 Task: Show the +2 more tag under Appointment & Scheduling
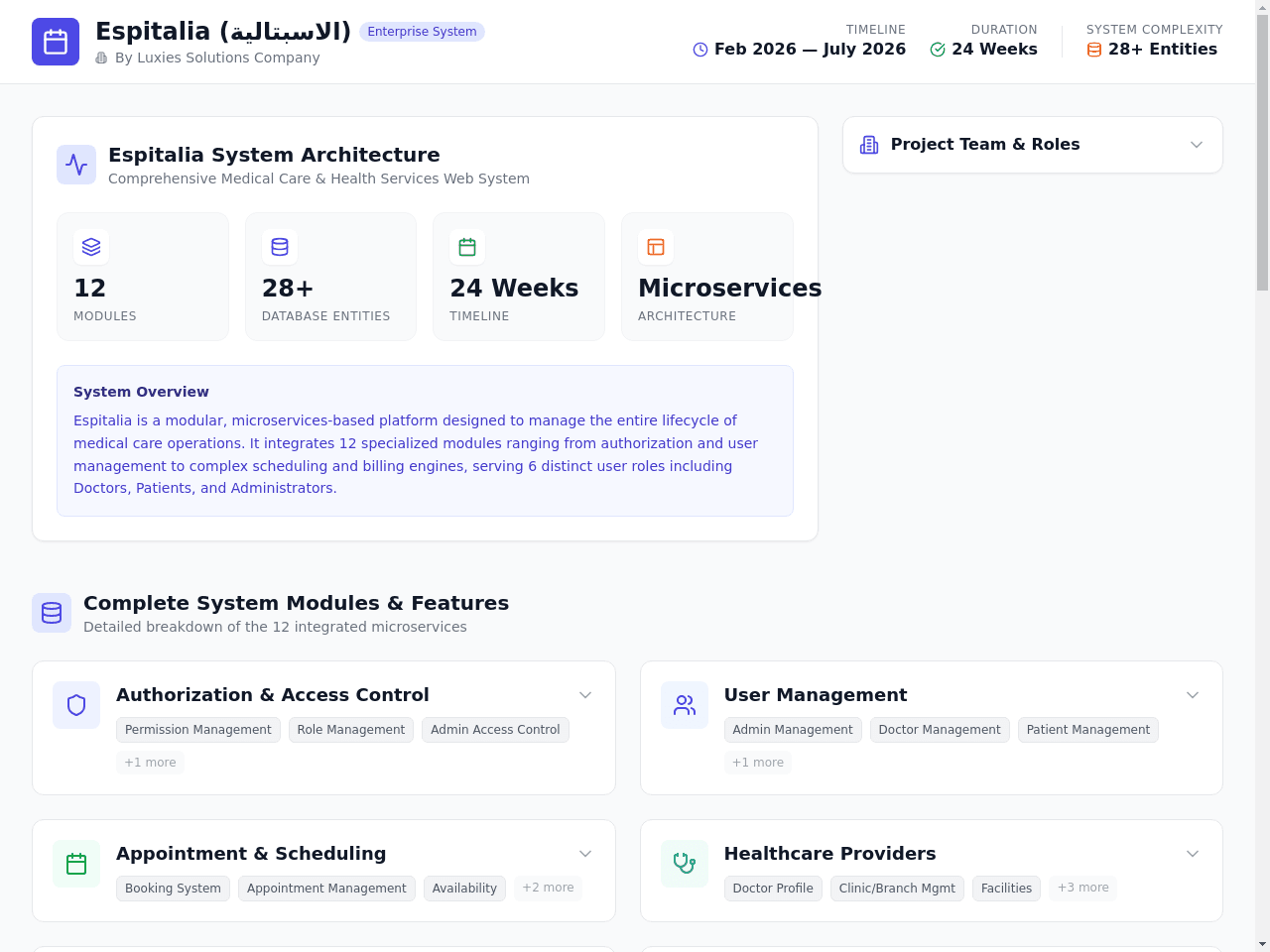pos(549,888)
